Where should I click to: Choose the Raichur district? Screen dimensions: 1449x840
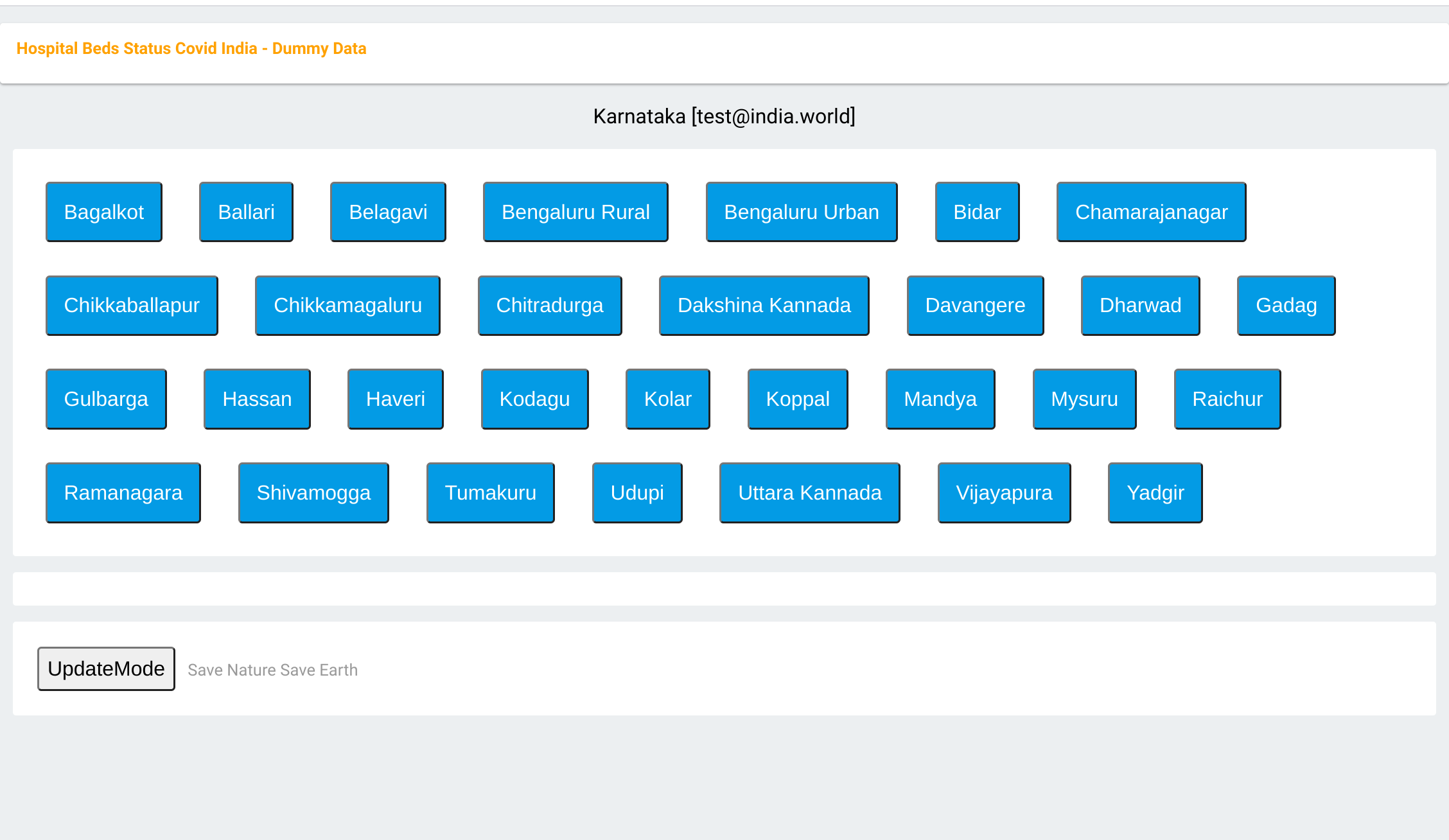1227,399
